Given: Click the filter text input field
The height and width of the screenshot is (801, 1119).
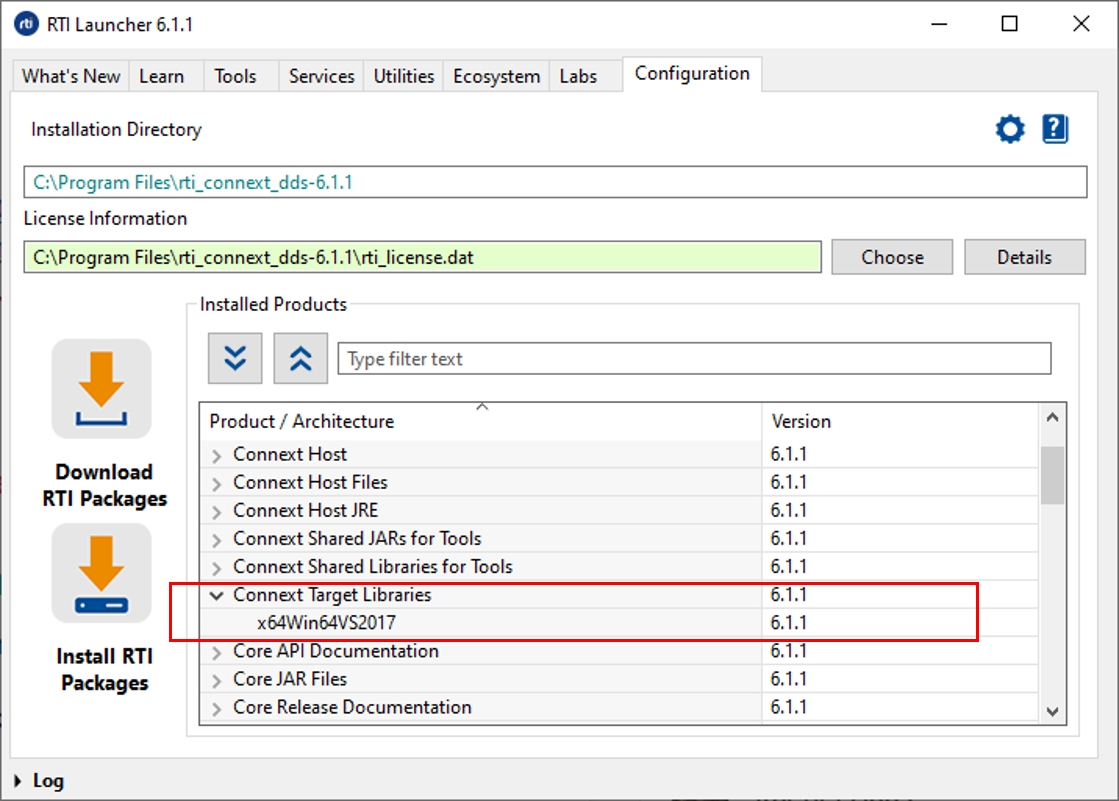Looking at the screenshot, I should pos(694,359).
